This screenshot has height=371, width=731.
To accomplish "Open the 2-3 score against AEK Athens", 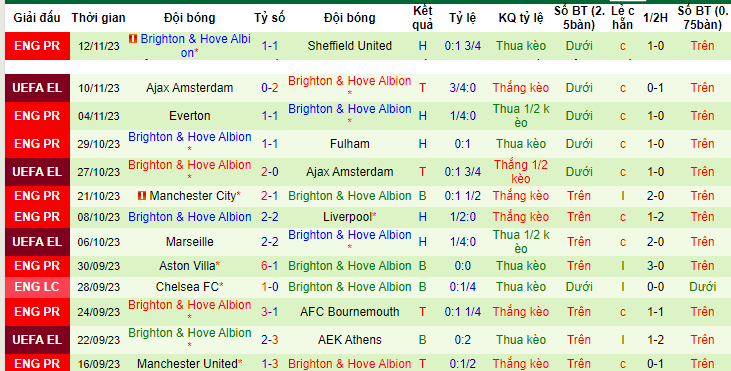I will pyautogui.click(x=269, y=340).
